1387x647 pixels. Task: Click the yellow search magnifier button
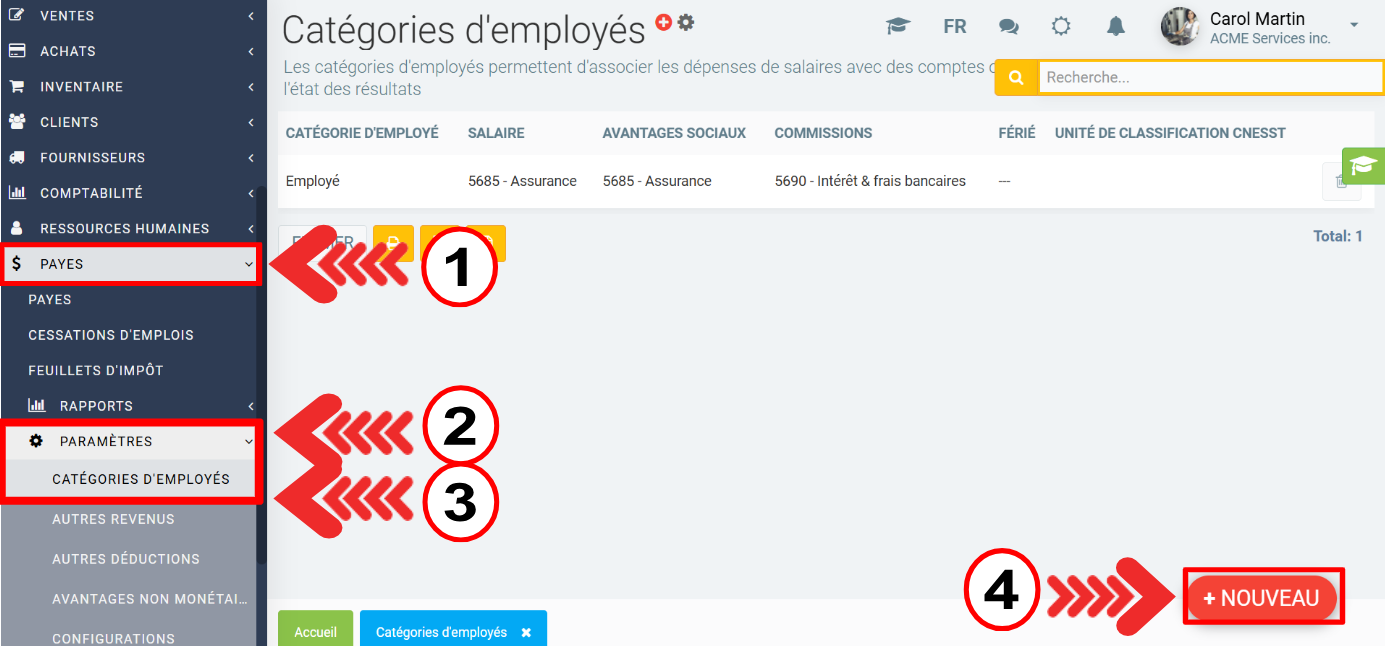[1016, 78]
